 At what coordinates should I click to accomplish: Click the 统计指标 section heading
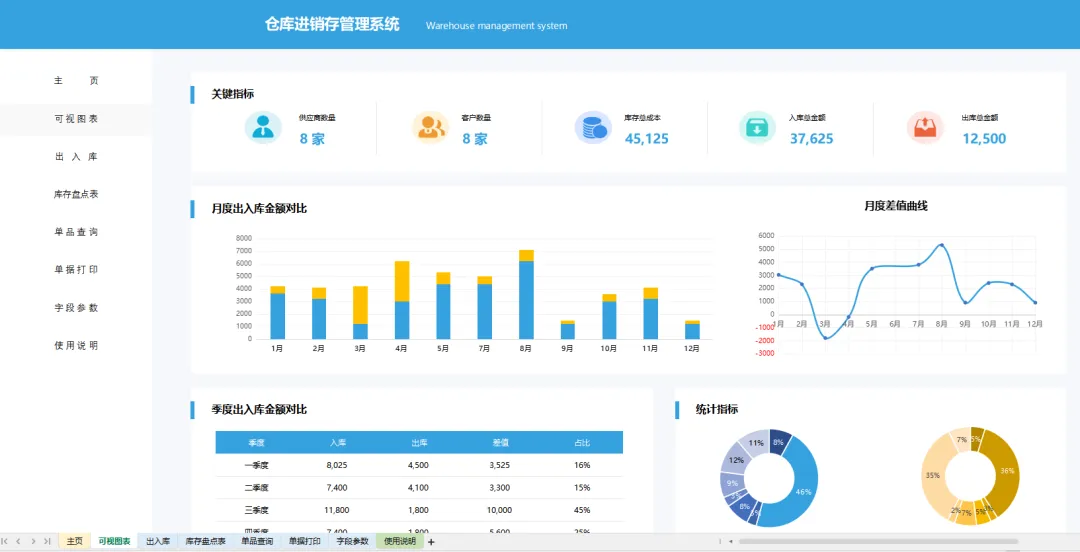pyautogui.click(x=716, y=409)
